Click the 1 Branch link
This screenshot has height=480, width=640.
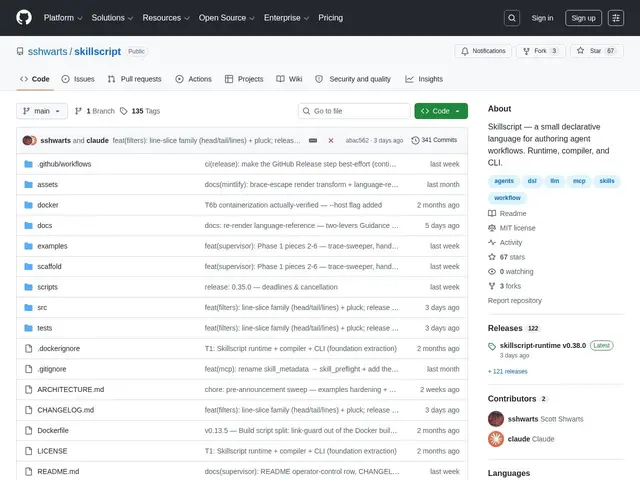click(x=95, y=111)
